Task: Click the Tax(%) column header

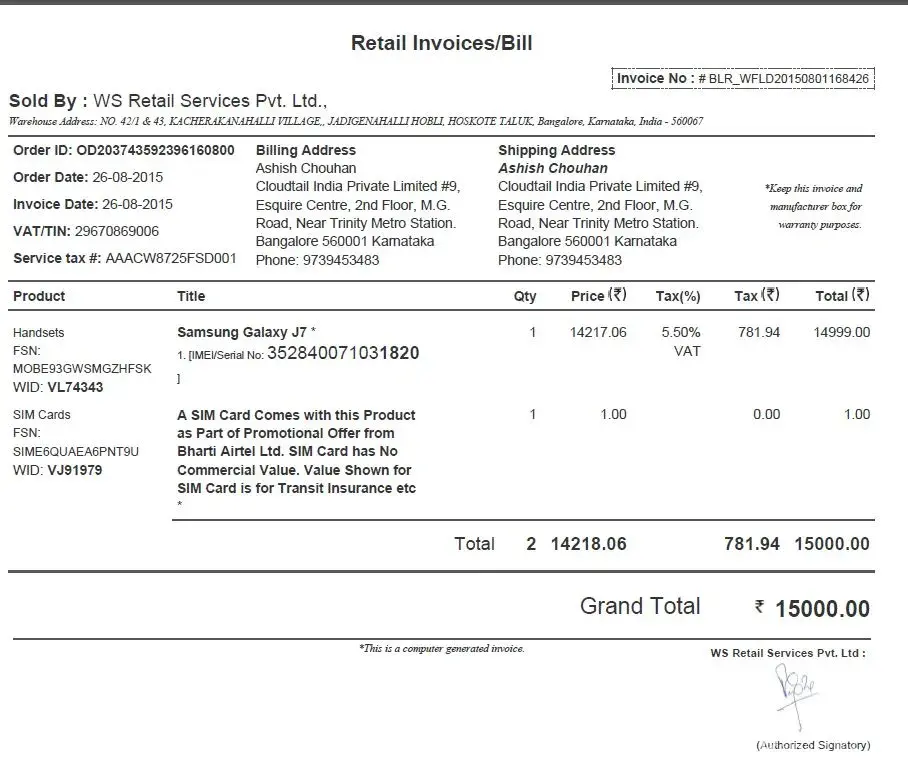Action: coord(678,296)
